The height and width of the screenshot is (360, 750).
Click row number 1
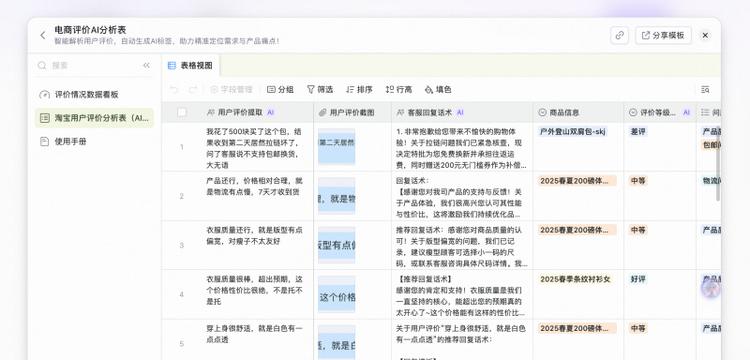[x=182, y=147]
